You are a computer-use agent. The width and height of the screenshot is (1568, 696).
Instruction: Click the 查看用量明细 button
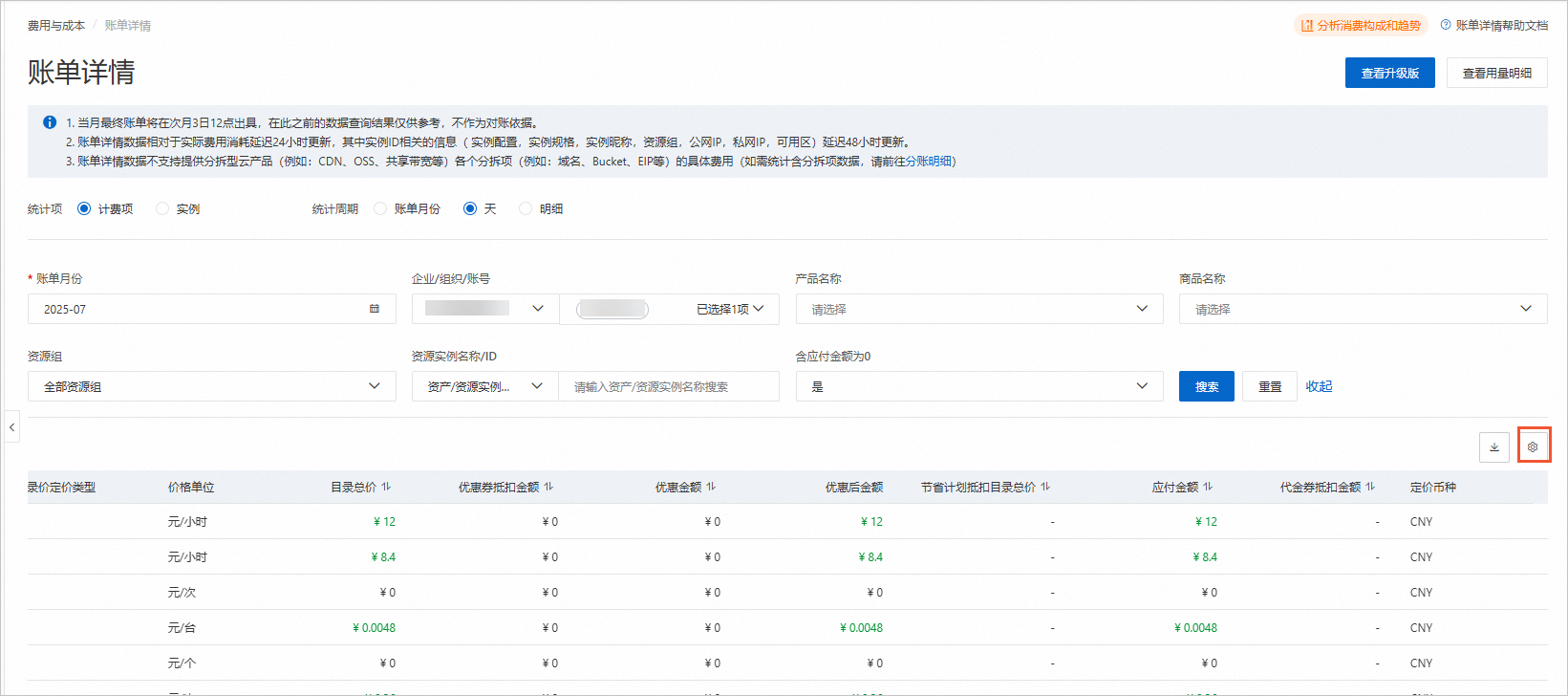click(1497, 73)
